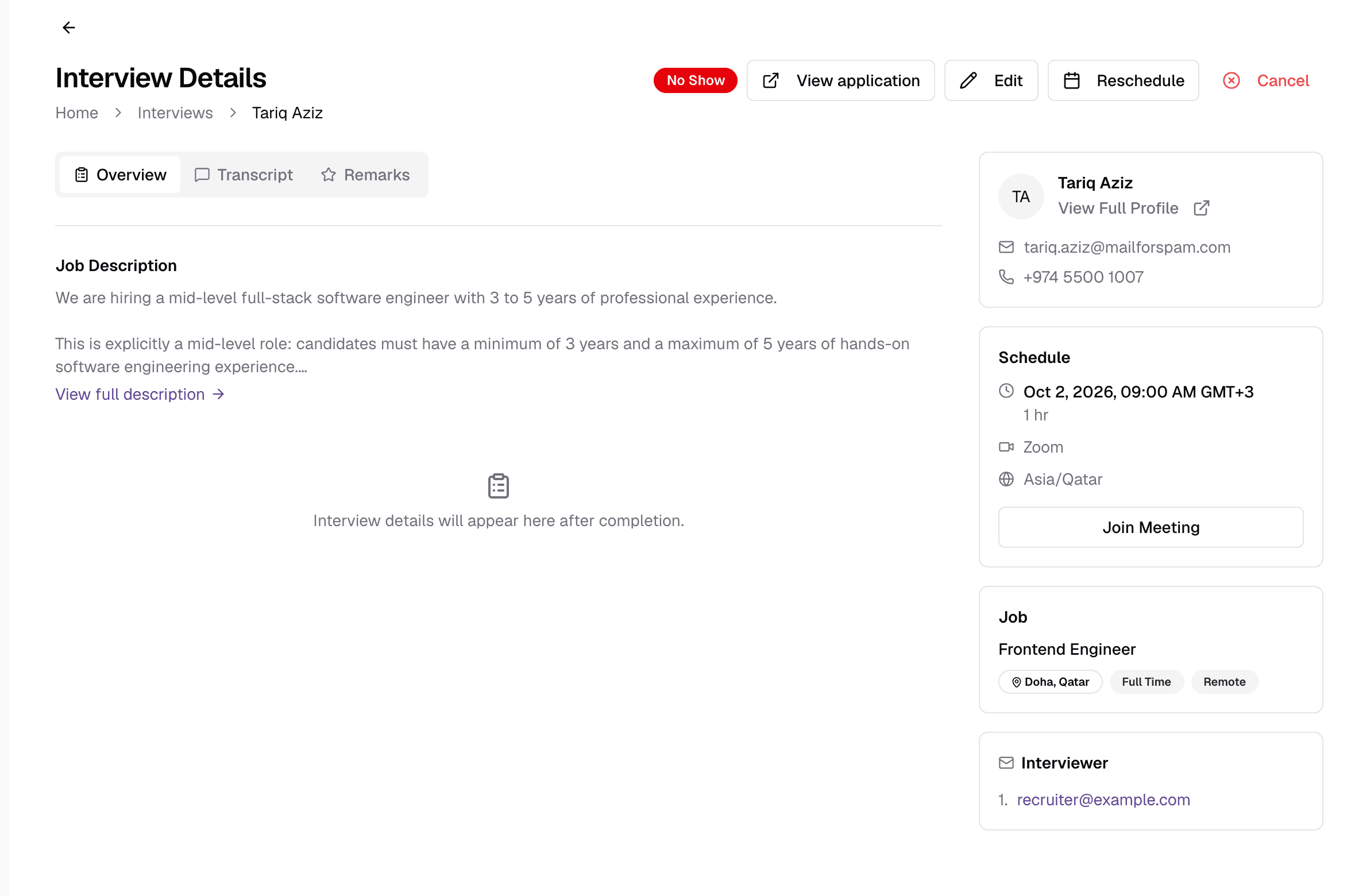The image size is (1351, 896).
Task: Click the 'Oct 2, 2026, 09:00 AM GMT+3' text
Action: click(x=1138, y=392)
